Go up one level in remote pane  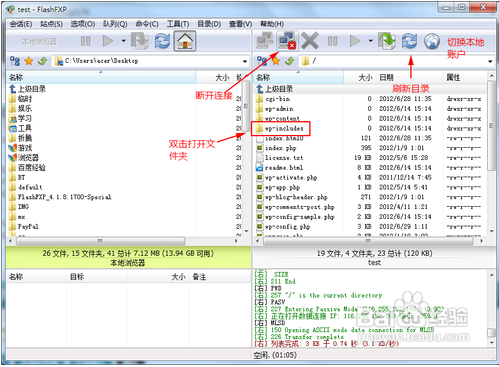tap(290, 61)
